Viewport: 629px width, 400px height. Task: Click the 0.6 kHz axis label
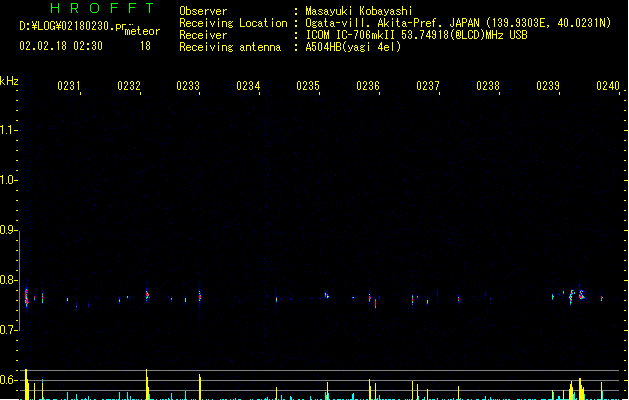click(x=7, y=380)
